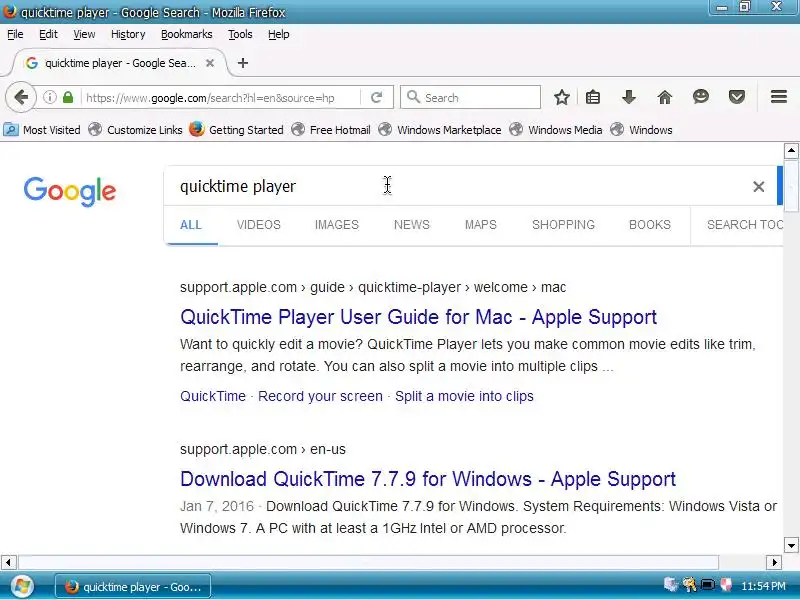Click the Google logo
Image resolution: width=800 pixels, height=600 pixels.
pos(69,191)
